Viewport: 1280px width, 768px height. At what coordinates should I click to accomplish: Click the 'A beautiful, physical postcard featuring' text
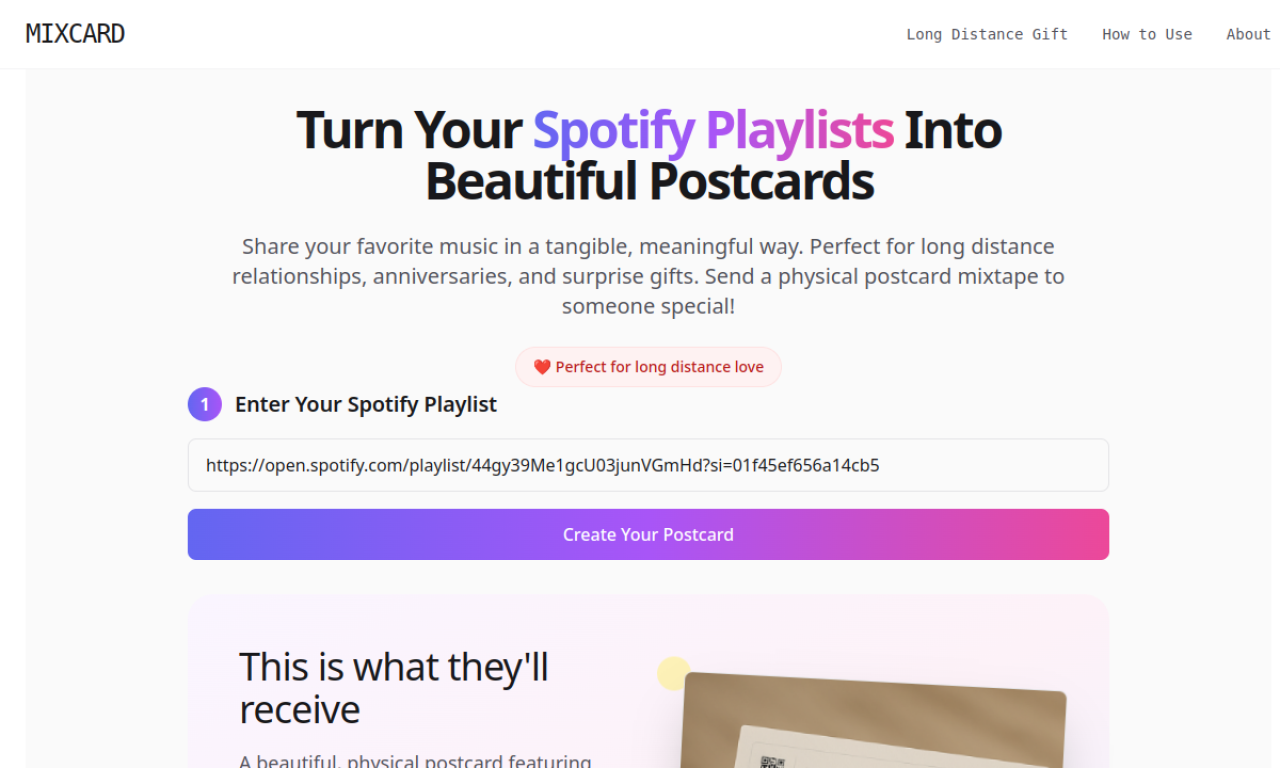415,761
